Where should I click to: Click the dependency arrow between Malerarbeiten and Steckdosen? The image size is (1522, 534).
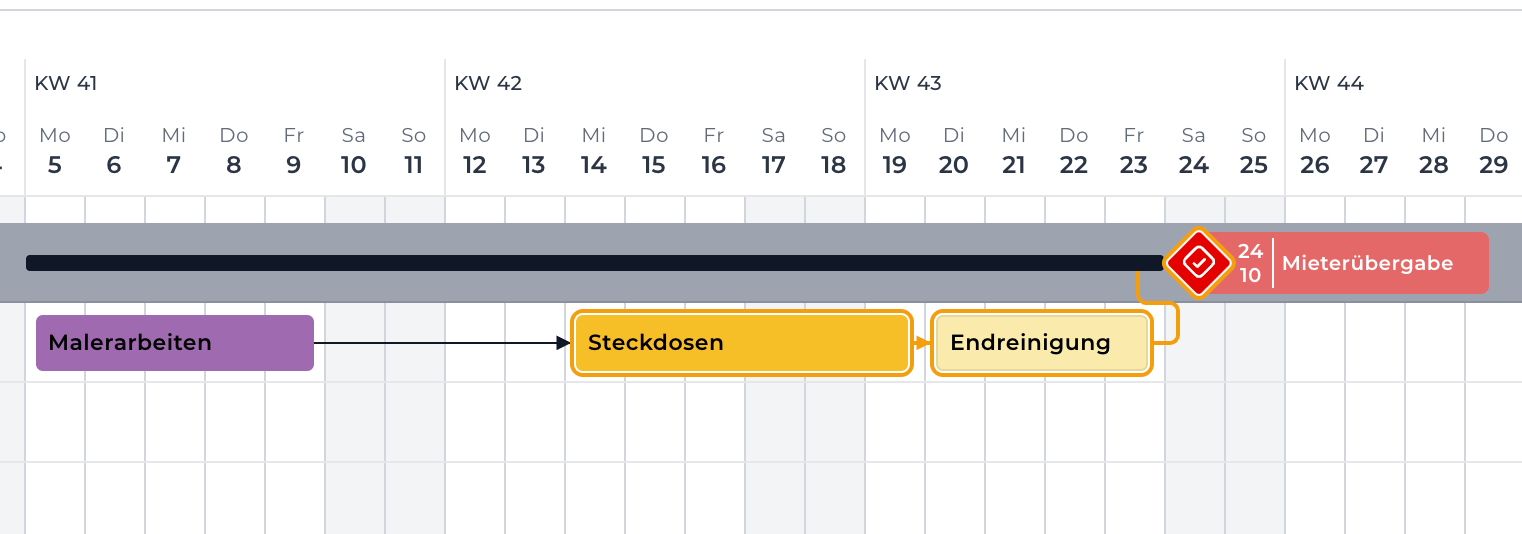tap(442, 343)
